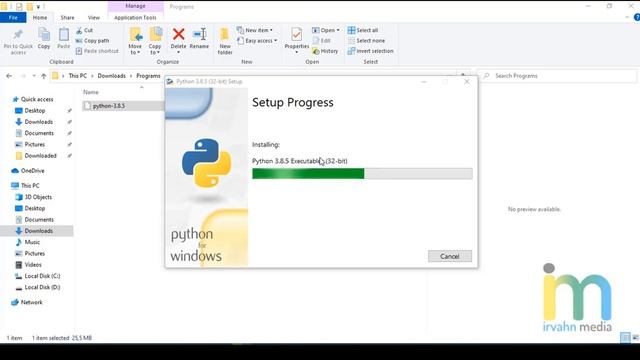This screenshot has height=360, width=640.
Task: Switch to the View ribbon tab
Action: tap(93, 18)
